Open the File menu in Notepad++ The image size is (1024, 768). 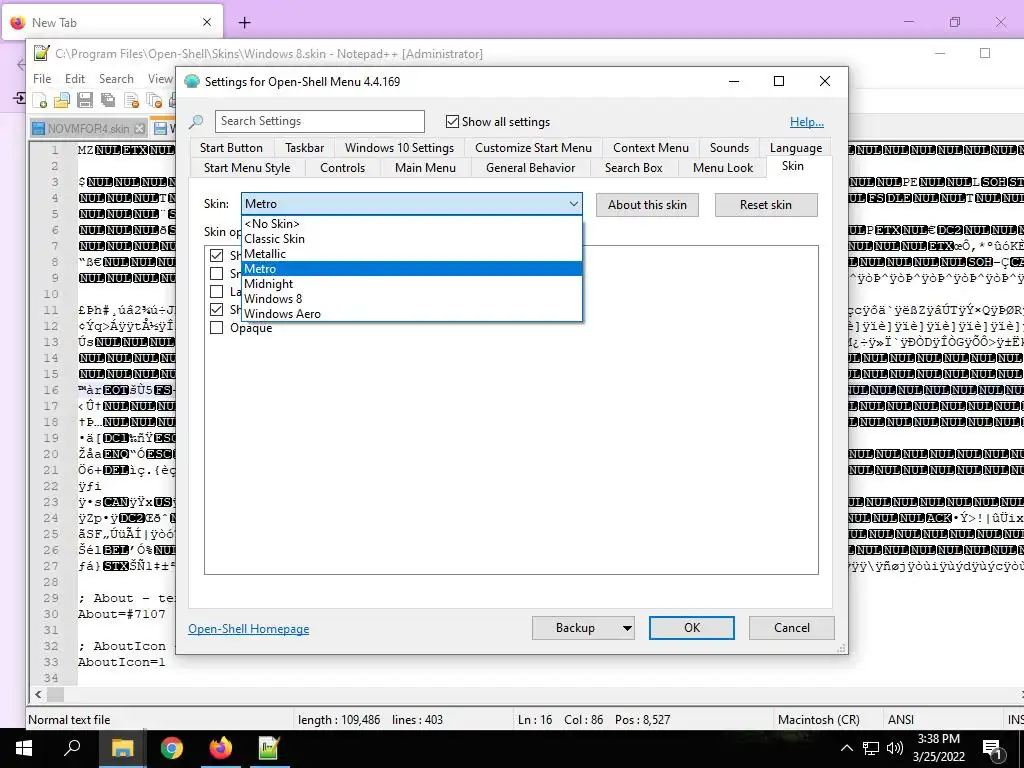click(42, 78)
